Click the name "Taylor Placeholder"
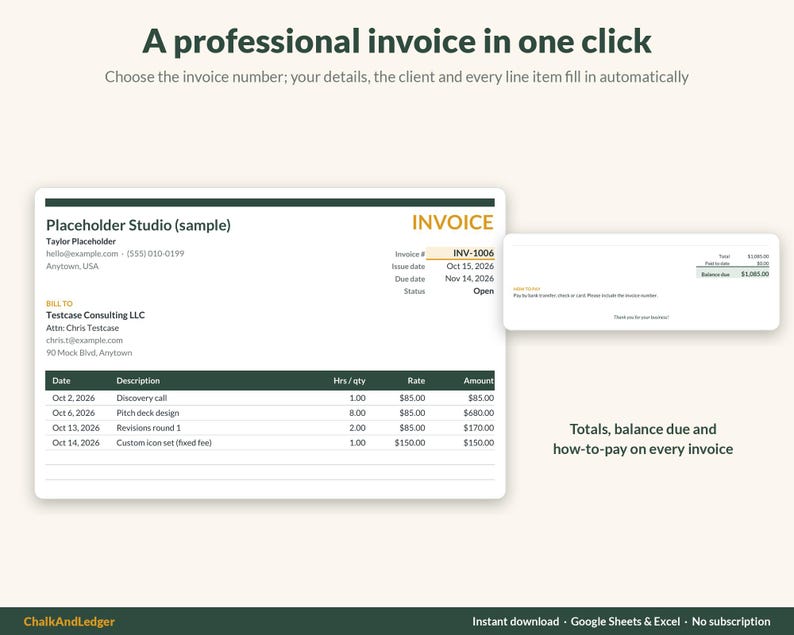Screen dimensions: 794x635 tap(81, 242)
